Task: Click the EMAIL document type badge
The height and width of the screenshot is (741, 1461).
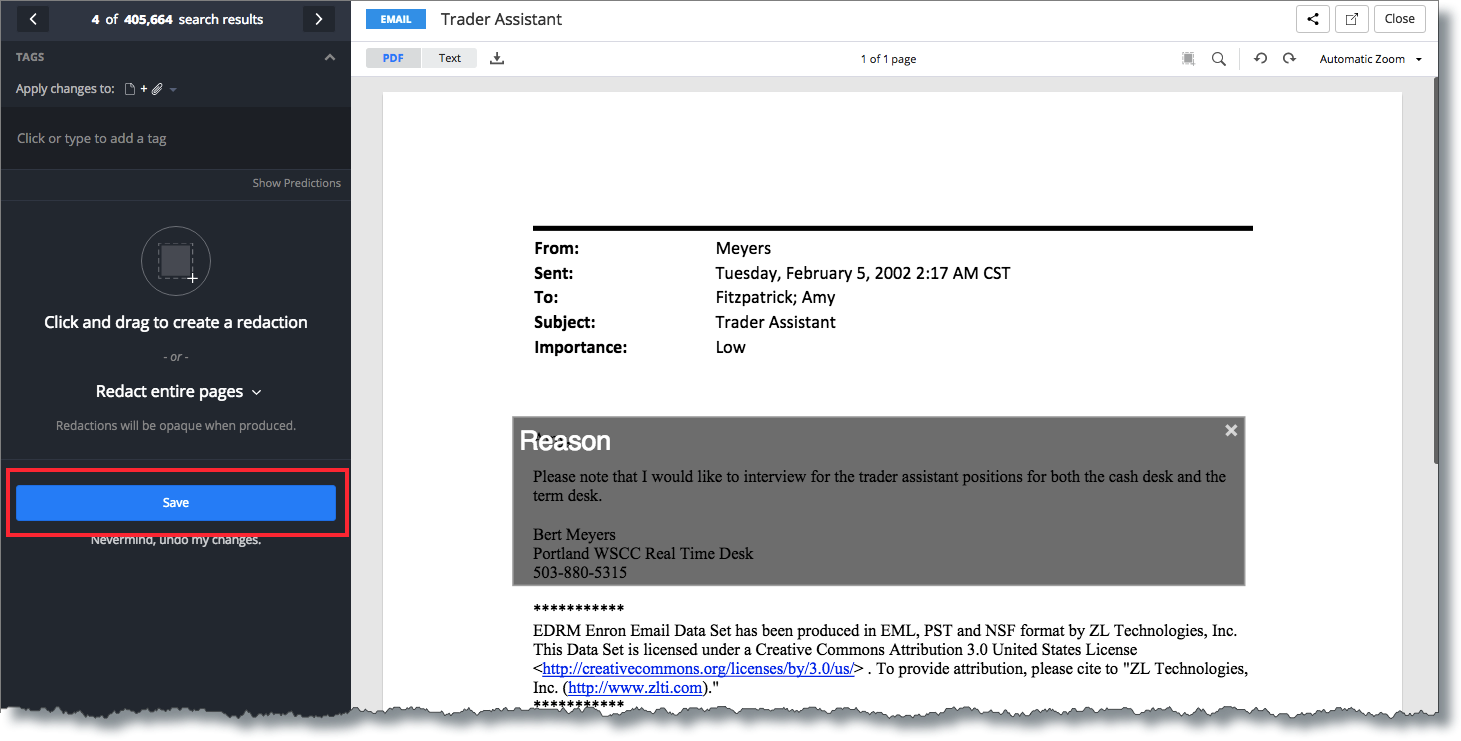Action: 396,19
